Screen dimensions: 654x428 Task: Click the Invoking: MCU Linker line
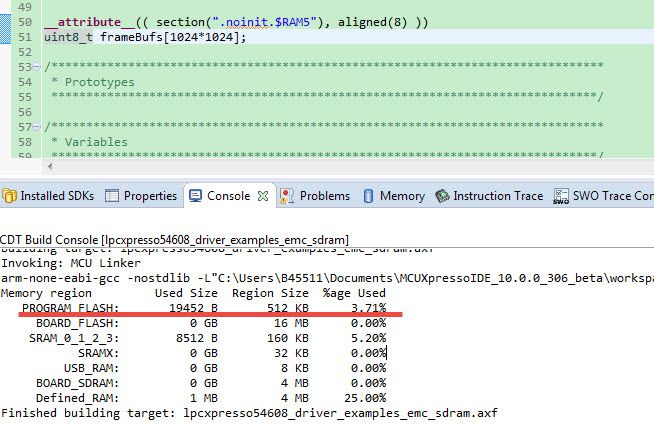pos(70,263)
